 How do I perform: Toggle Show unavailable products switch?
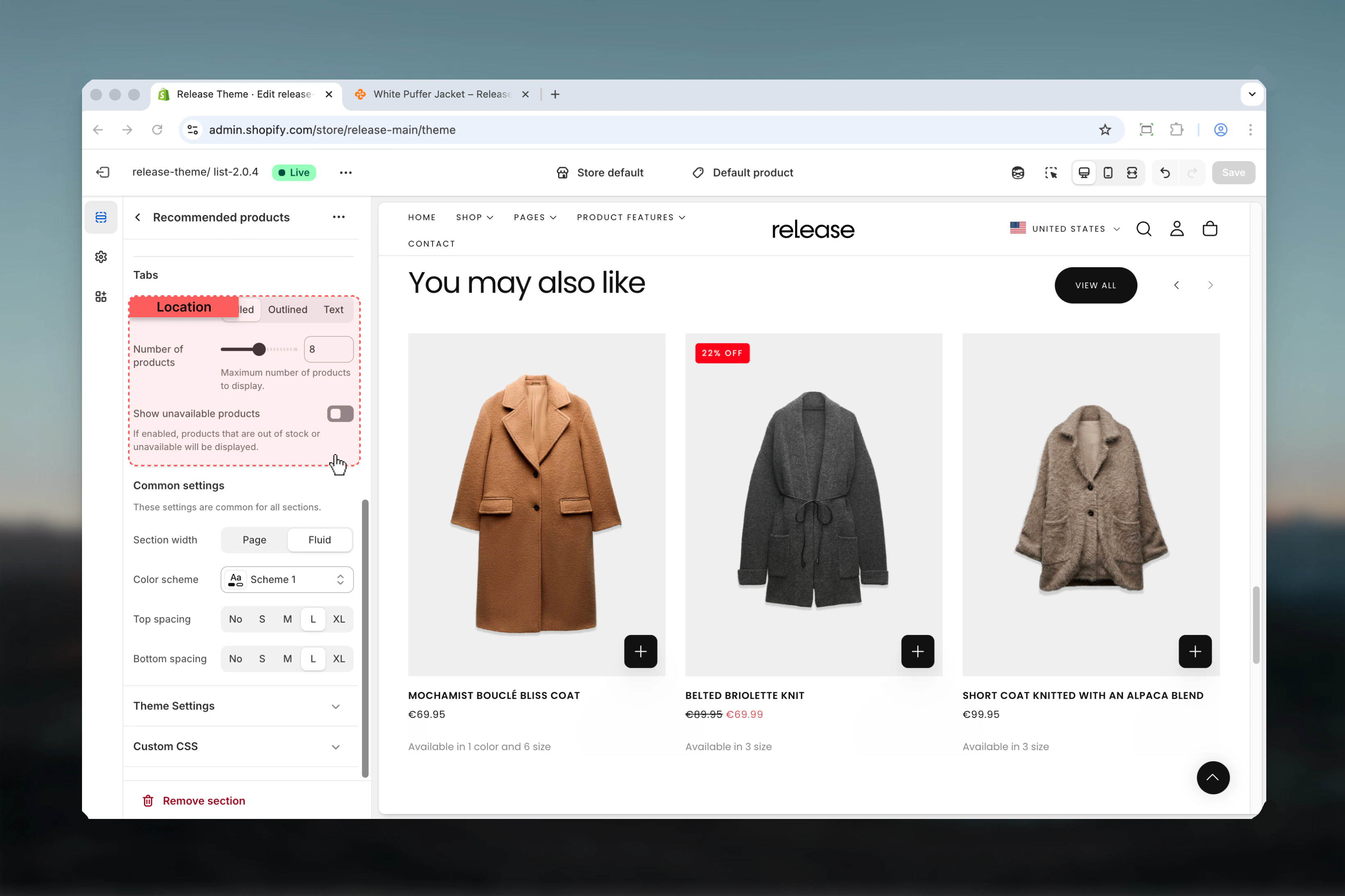(340, 414)
